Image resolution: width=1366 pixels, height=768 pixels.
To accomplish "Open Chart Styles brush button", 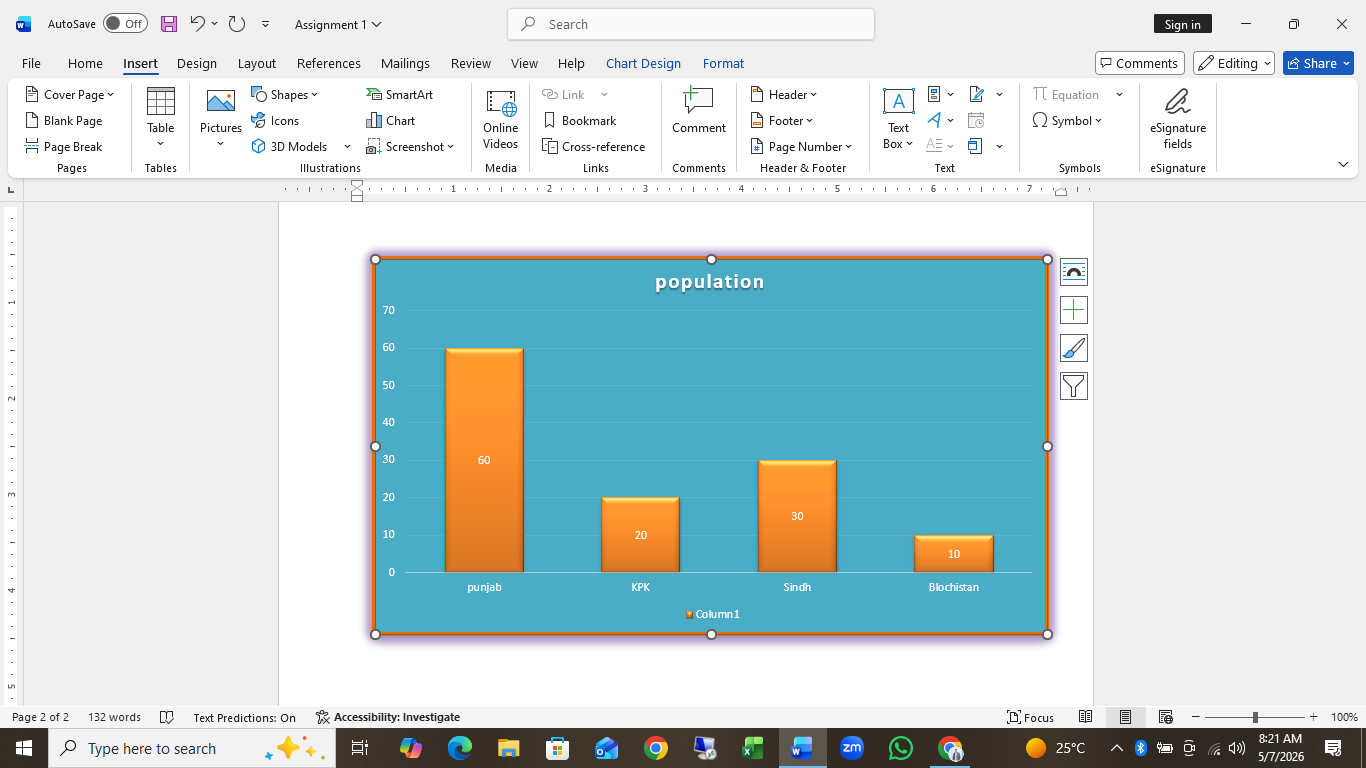I will tap(1074, 348).
